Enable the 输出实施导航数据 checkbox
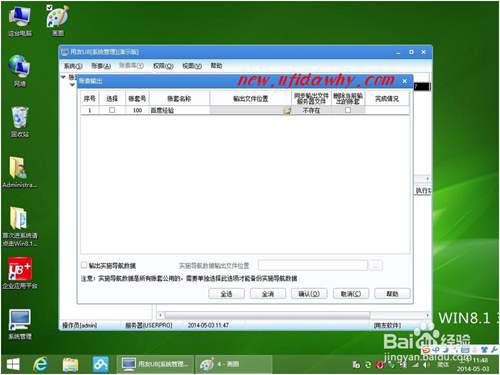The image size is (500, 375). [x=84, y=265]
